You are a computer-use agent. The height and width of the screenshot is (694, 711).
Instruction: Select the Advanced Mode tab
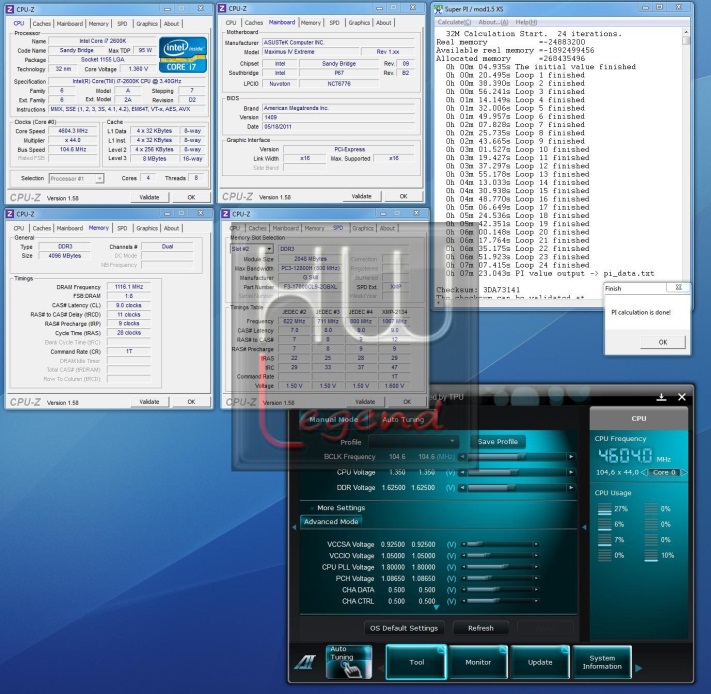point(331,522)
